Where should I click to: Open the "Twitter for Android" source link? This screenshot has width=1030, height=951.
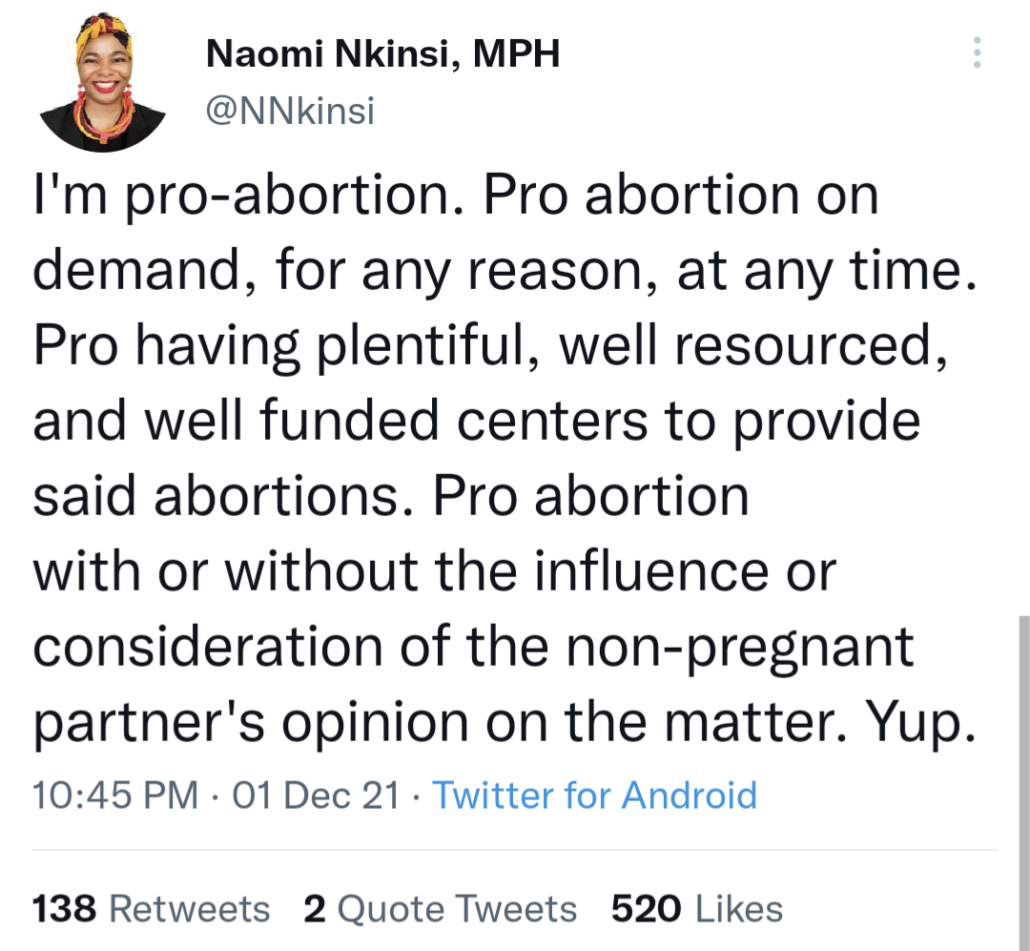tap(594, 796)
